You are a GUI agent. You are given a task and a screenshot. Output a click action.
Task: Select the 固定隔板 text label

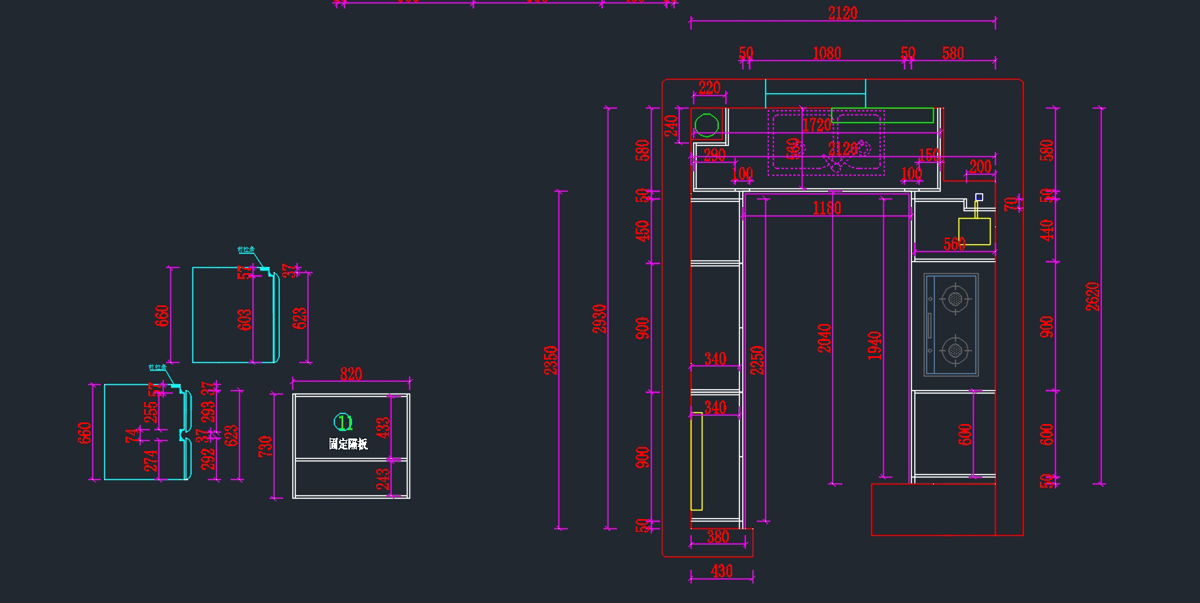point(348,444)
